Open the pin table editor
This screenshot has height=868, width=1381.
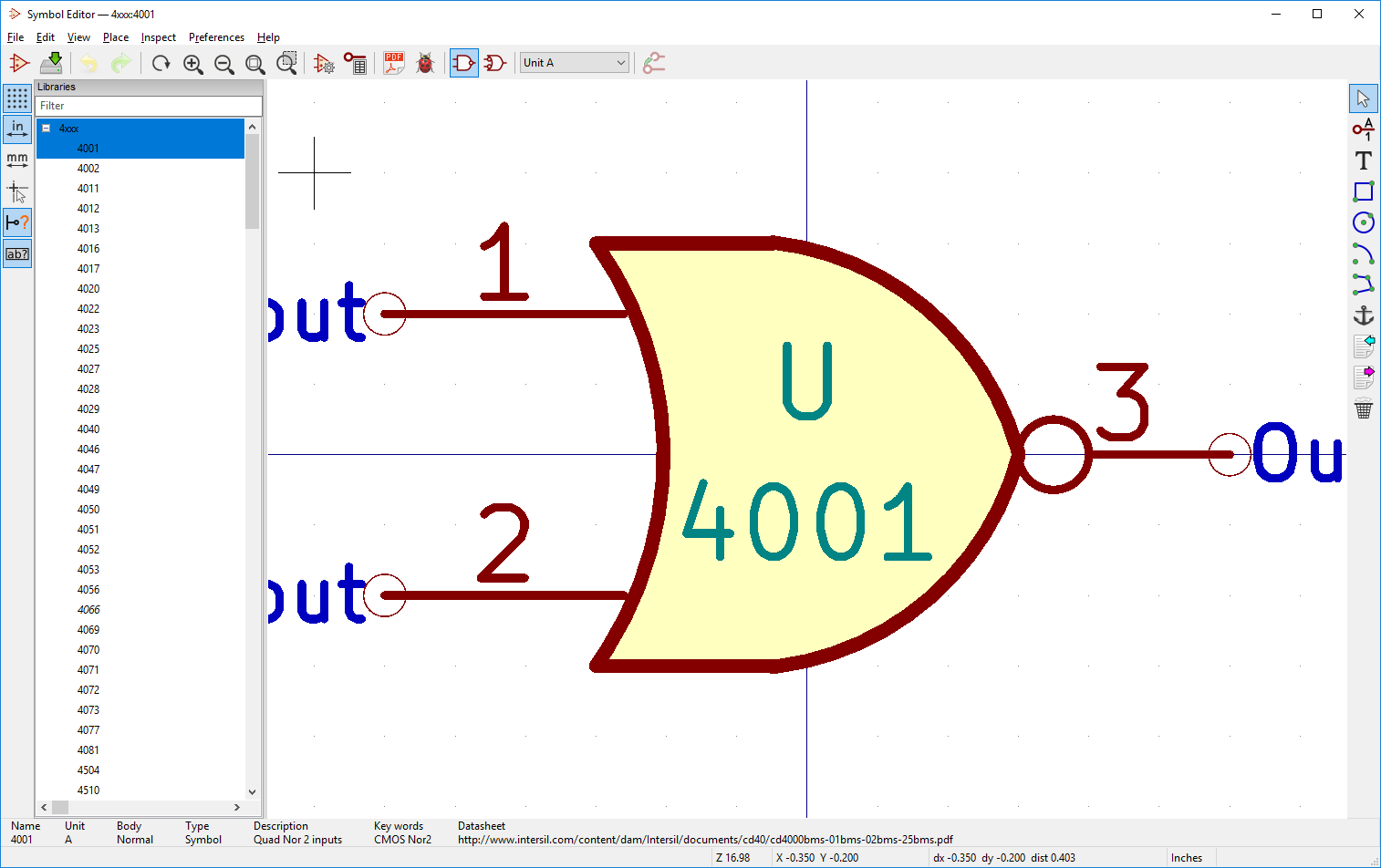[x=355, y=63]
